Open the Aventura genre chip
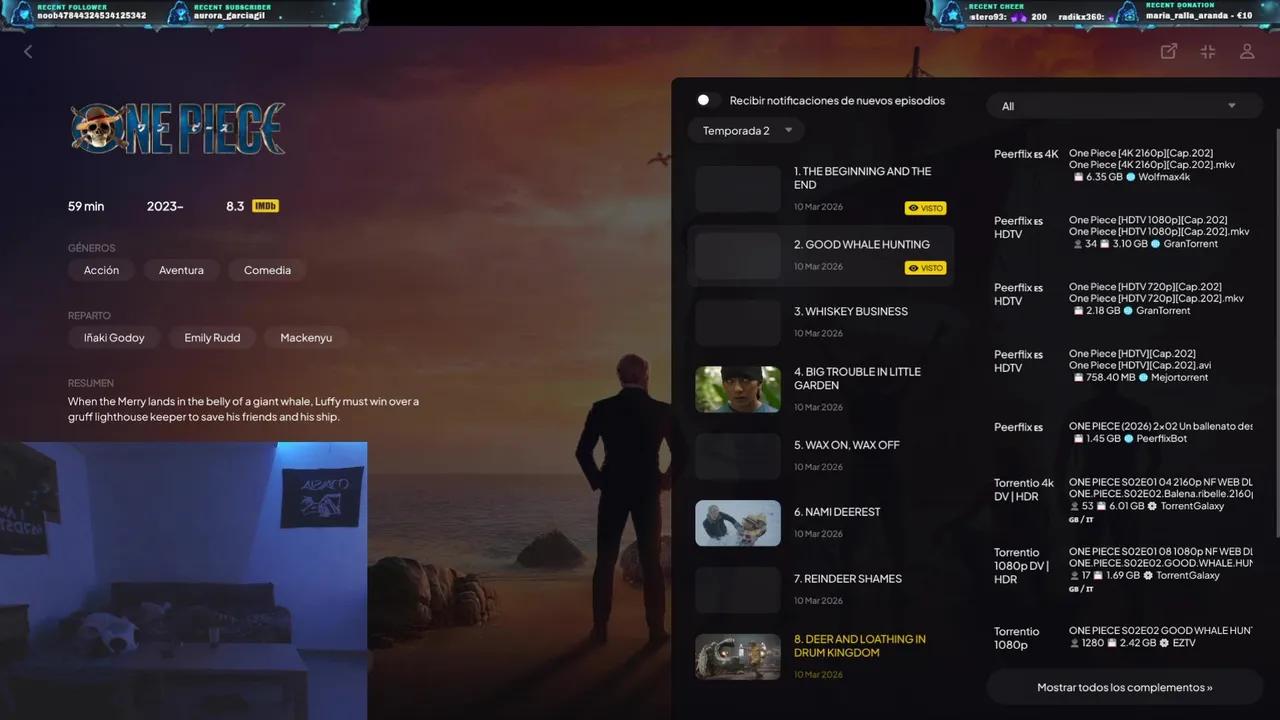Screen dimensions: 1280x720 (181, 270)
